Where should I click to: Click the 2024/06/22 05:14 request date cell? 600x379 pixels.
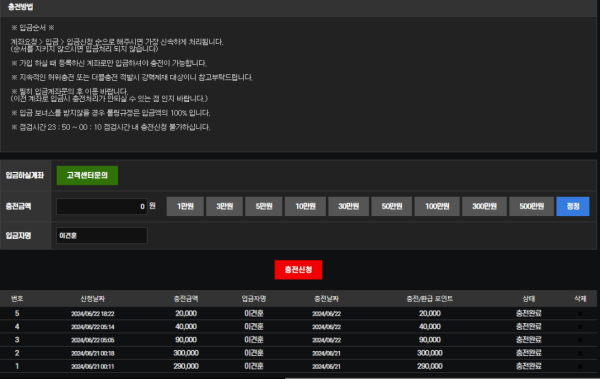93,327
